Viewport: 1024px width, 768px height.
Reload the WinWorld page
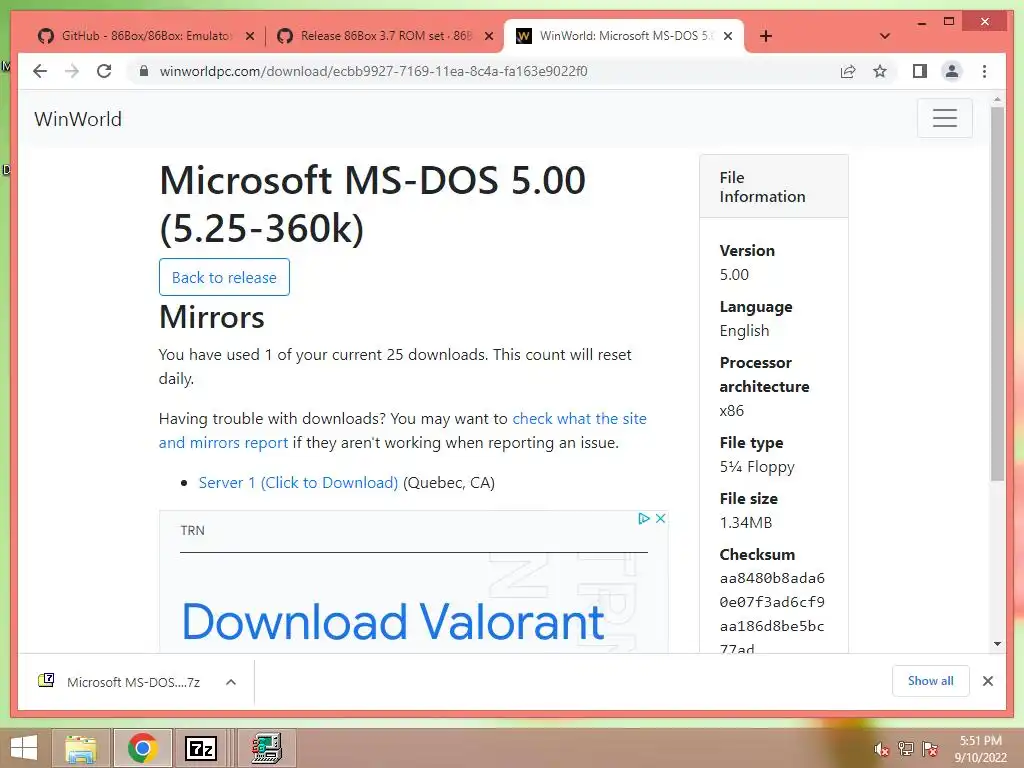(x=104, y=71)
